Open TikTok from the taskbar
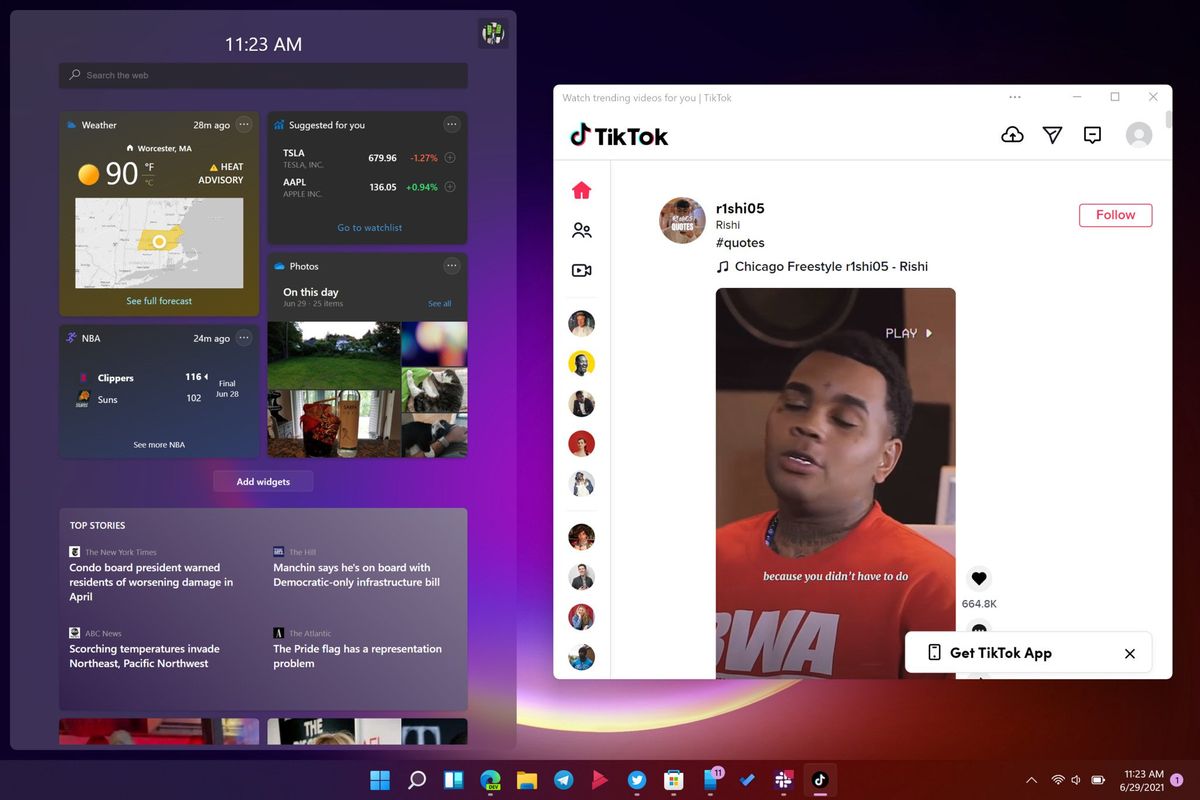 pos(820,780)
